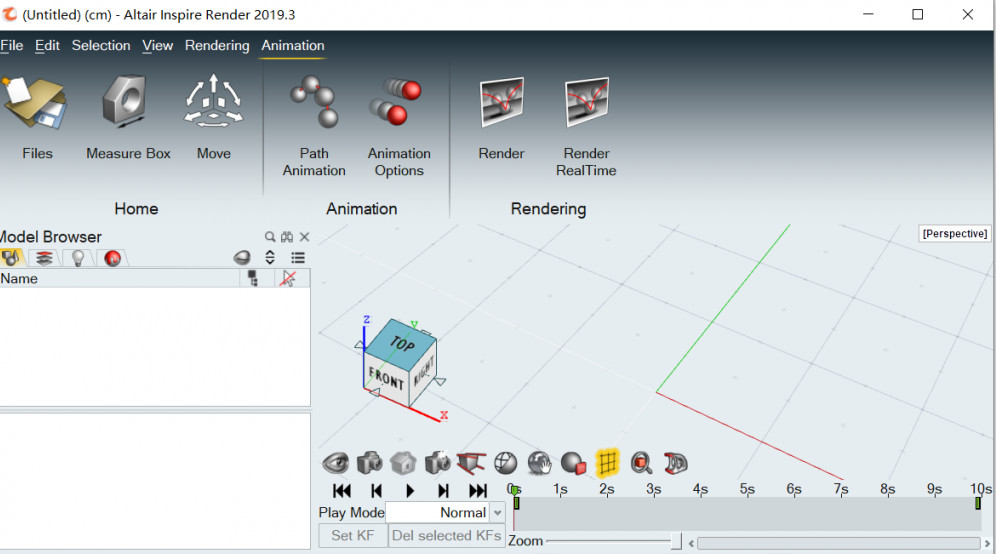Click the RIGHT face of the view cube

click(423, 372)
